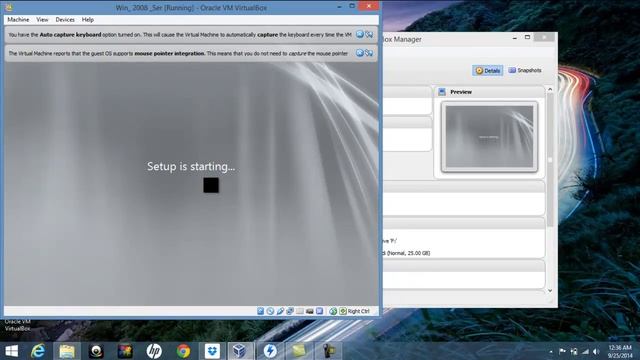
Task: Open the Devices menu
Action: pos(65,20)
